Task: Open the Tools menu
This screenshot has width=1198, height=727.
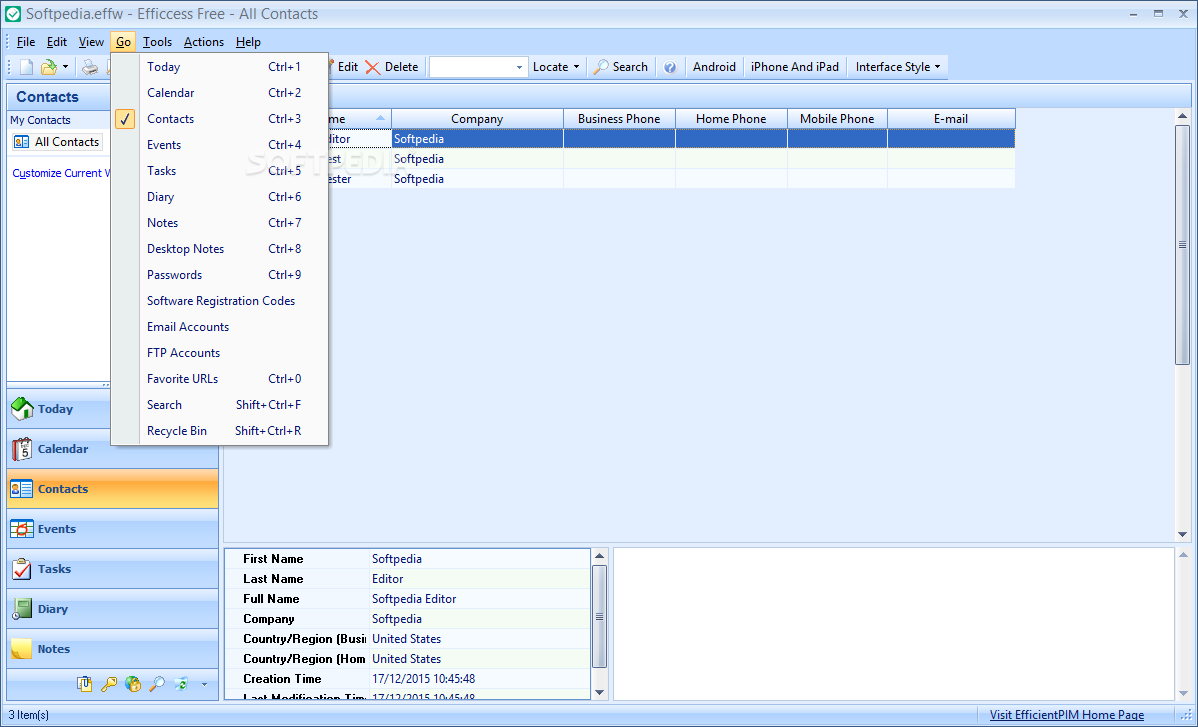Action: pos(157,42)
